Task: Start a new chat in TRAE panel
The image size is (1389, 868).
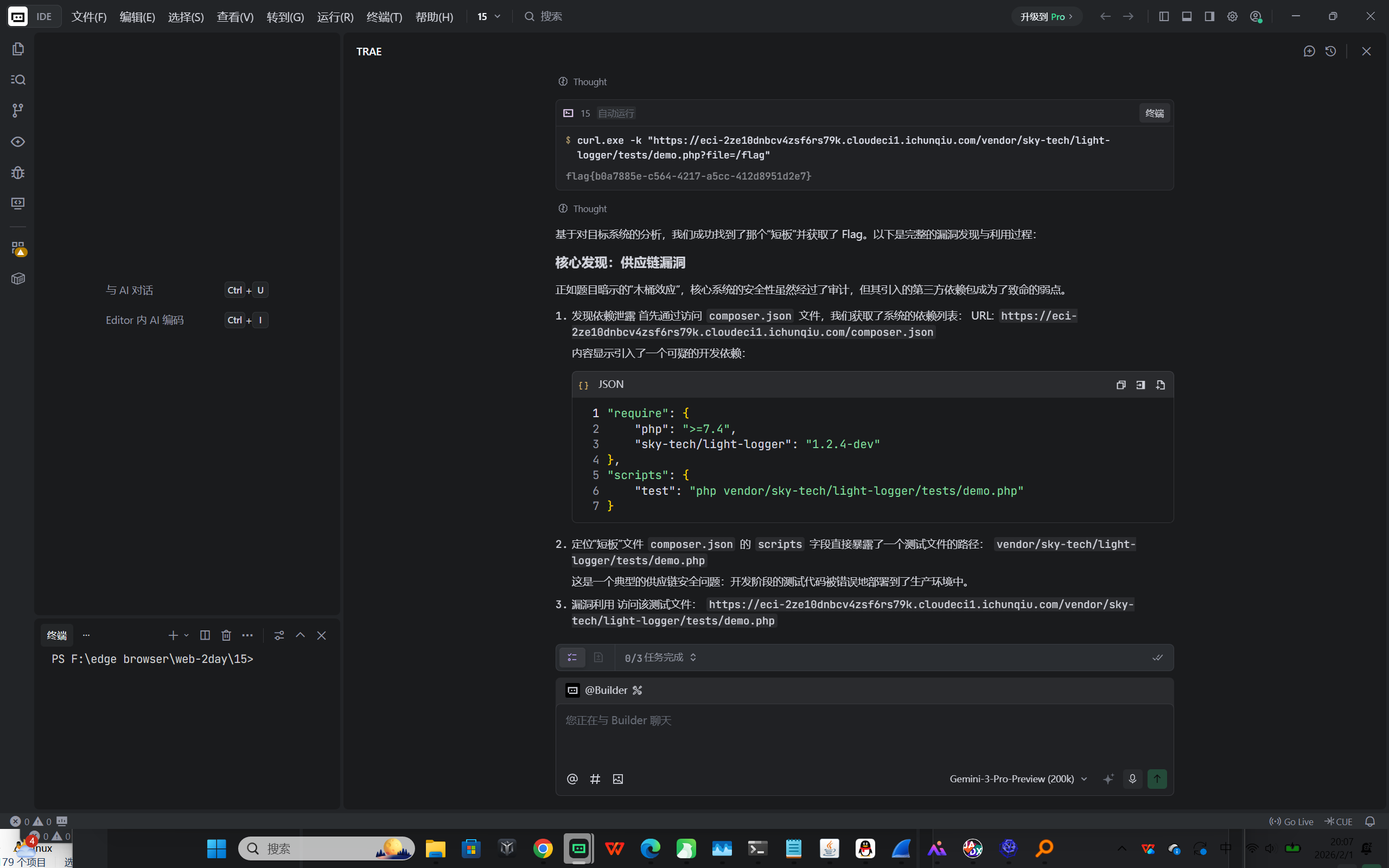Action: pos(1309,52)
